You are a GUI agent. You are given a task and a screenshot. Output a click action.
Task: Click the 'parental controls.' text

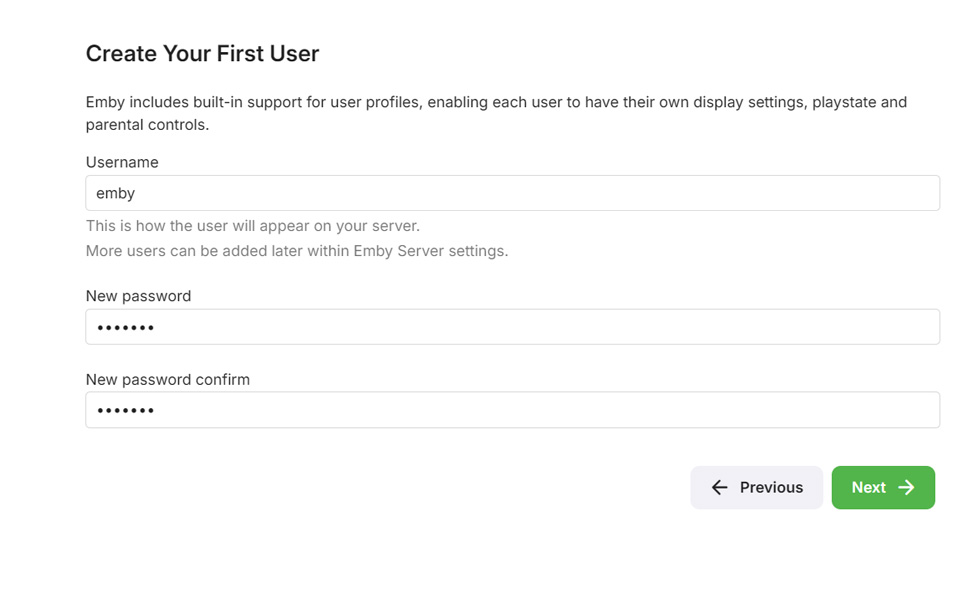[x=147, y=126]
